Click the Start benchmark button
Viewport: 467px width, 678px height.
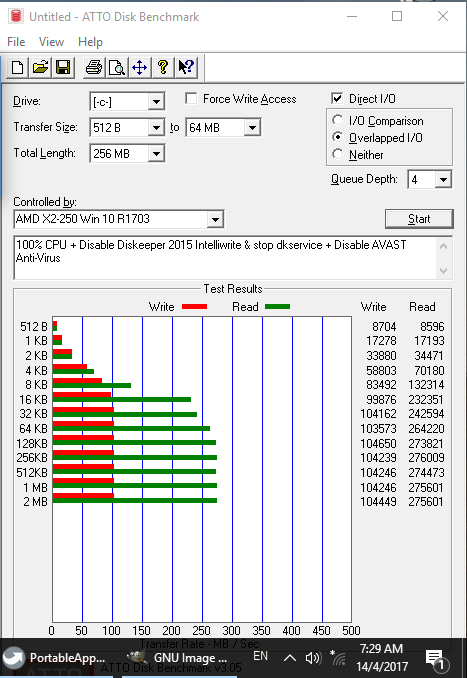tap(419, 219)
